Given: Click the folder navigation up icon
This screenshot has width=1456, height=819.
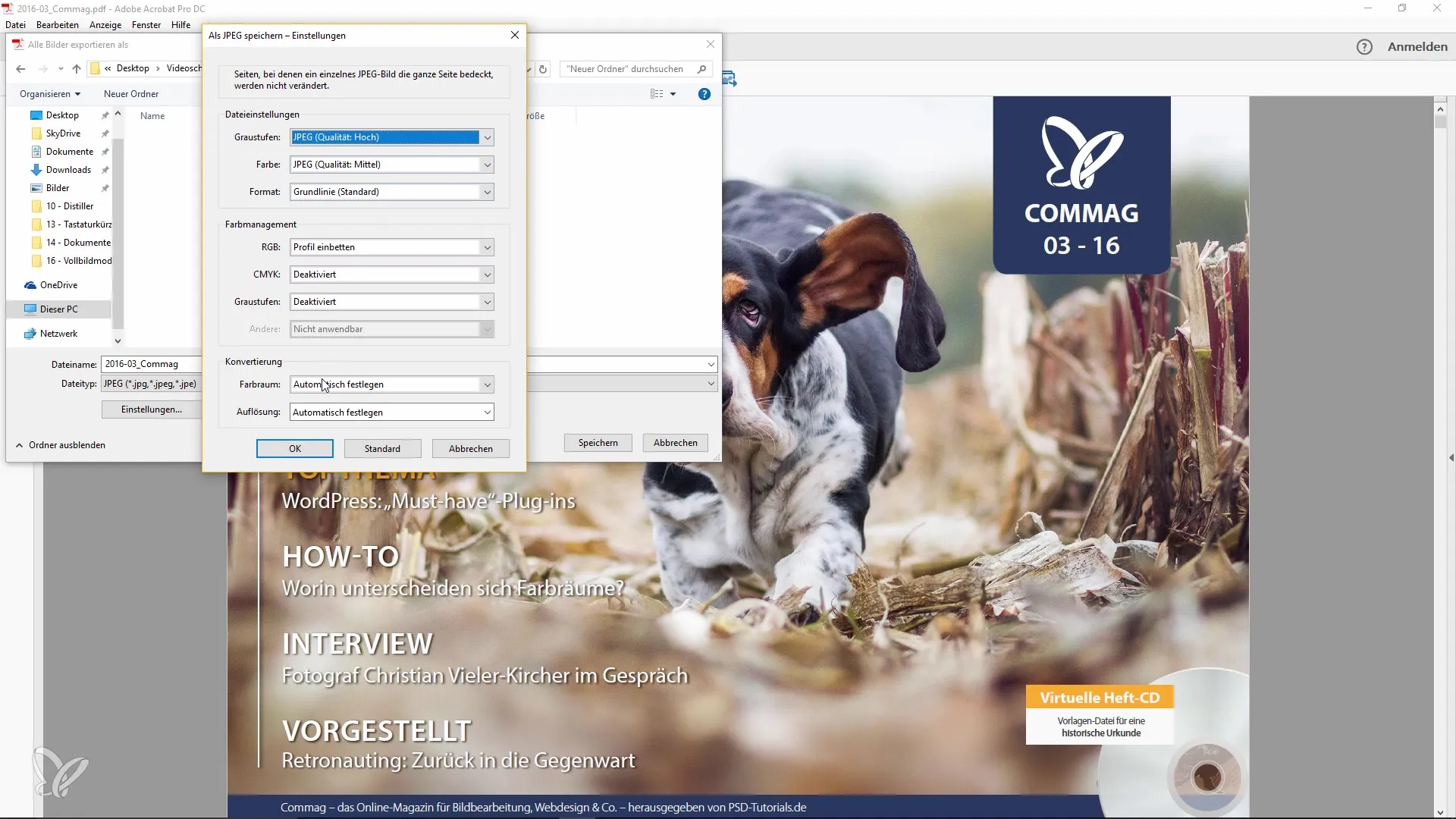Looking at the screenshot, I should pyautogui.click(x=77, y=68).
